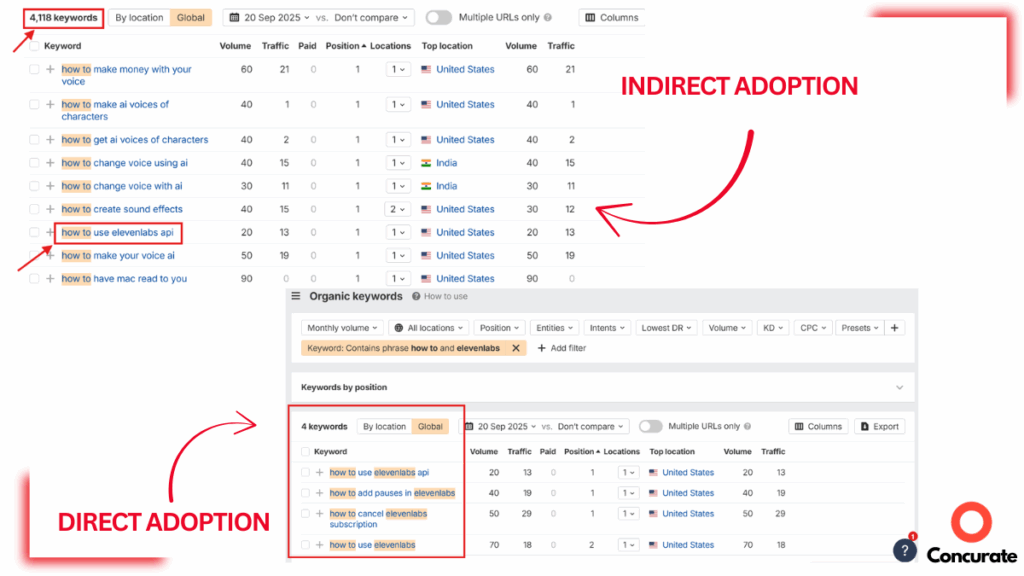Open hamburger menu next to Organic keywords
The width and height of the screenshot is (1024, 576).
(x=296, y=296)
